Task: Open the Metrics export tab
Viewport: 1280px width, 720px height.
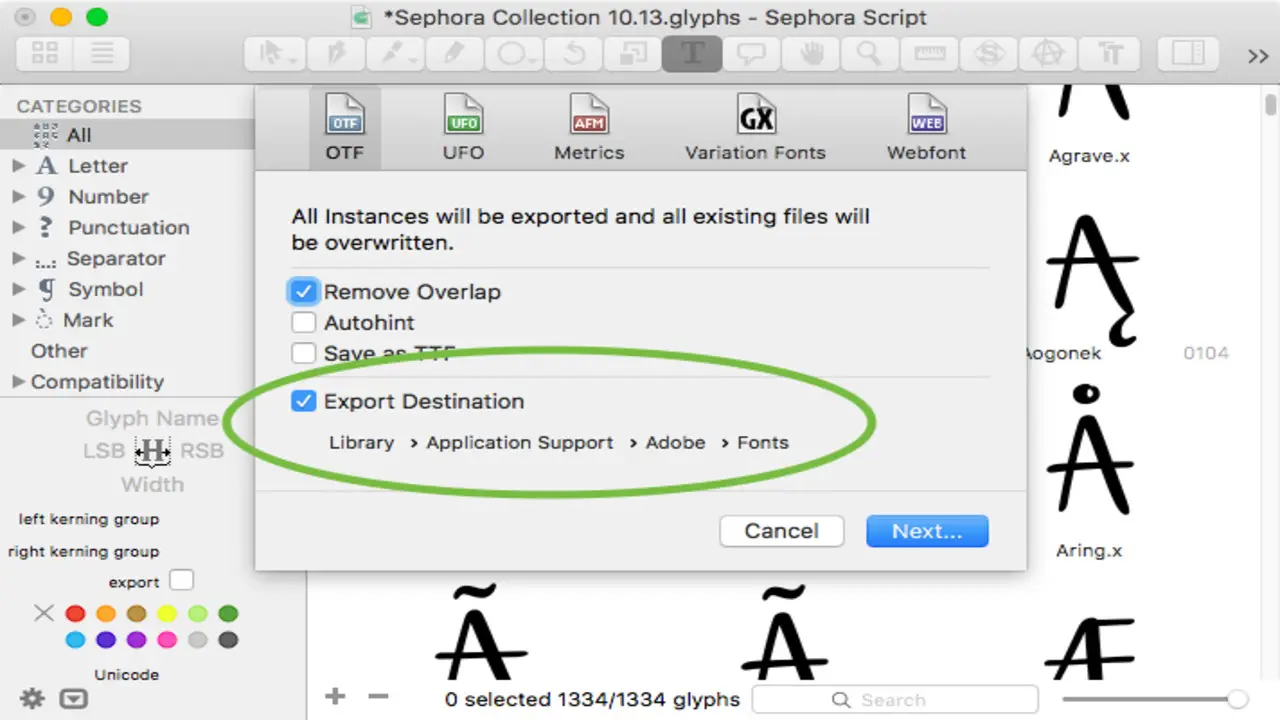Action: click(589, 127)
